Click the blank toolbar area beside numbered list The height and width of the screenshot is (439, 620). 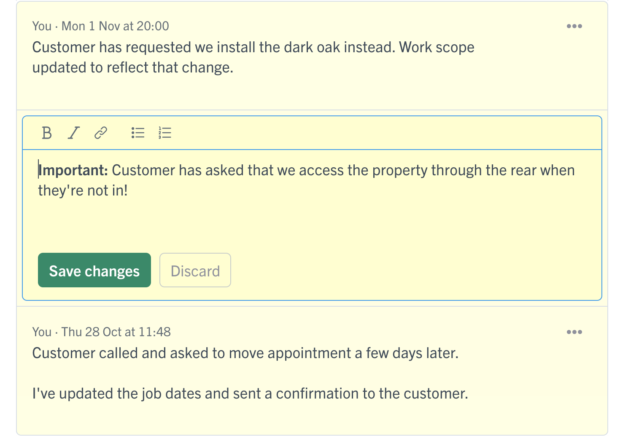pyautogui.click(x=386, y=133)
